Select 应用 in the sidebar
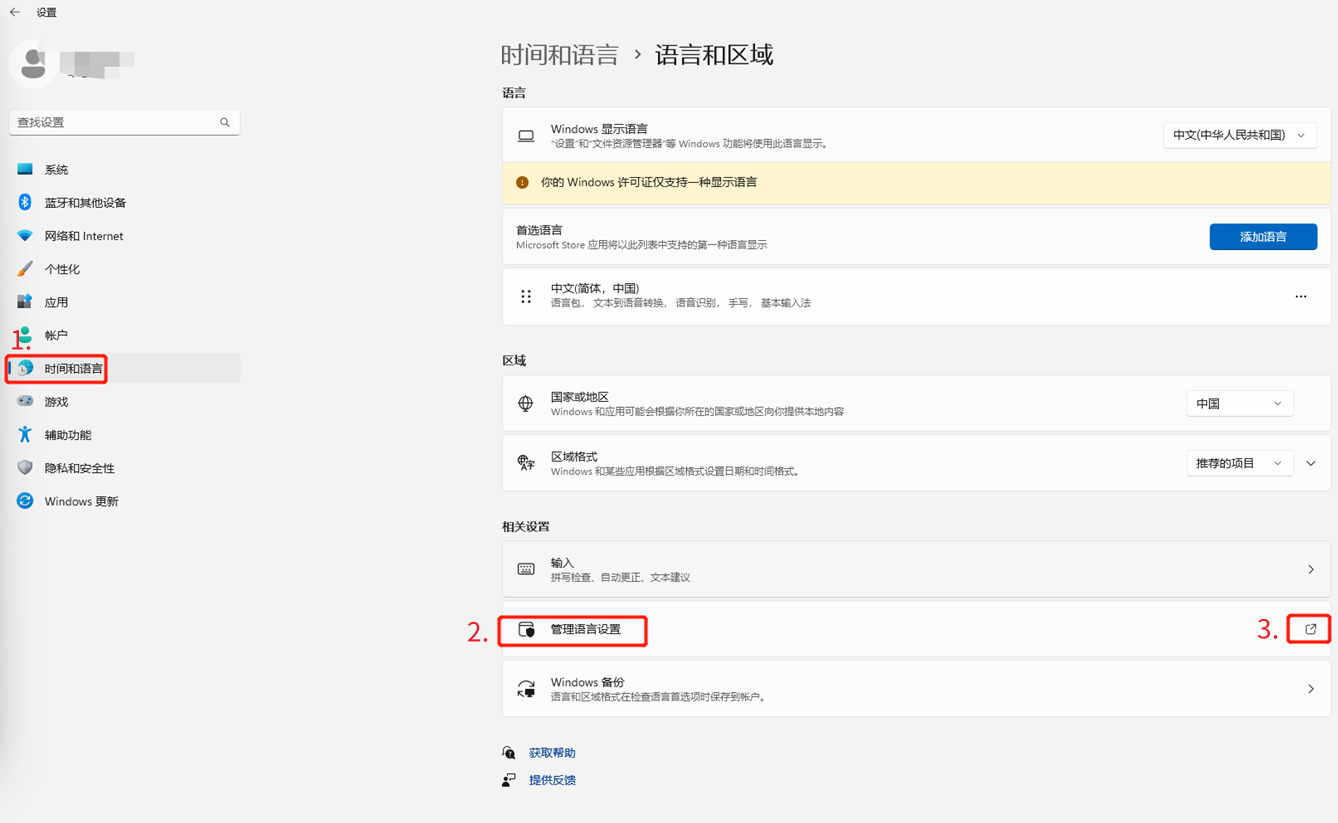 [124, 302]
